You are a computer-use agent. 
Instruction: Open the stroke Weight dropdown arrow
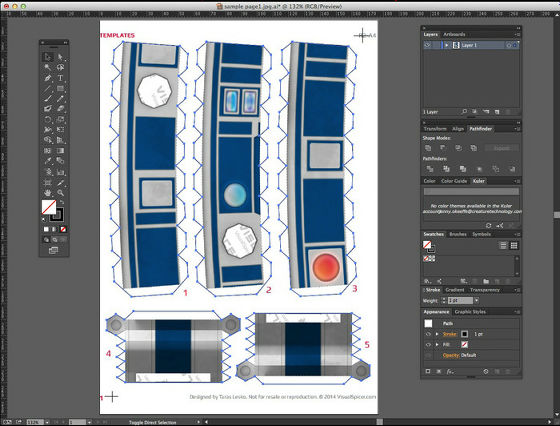tap(476, 301)
